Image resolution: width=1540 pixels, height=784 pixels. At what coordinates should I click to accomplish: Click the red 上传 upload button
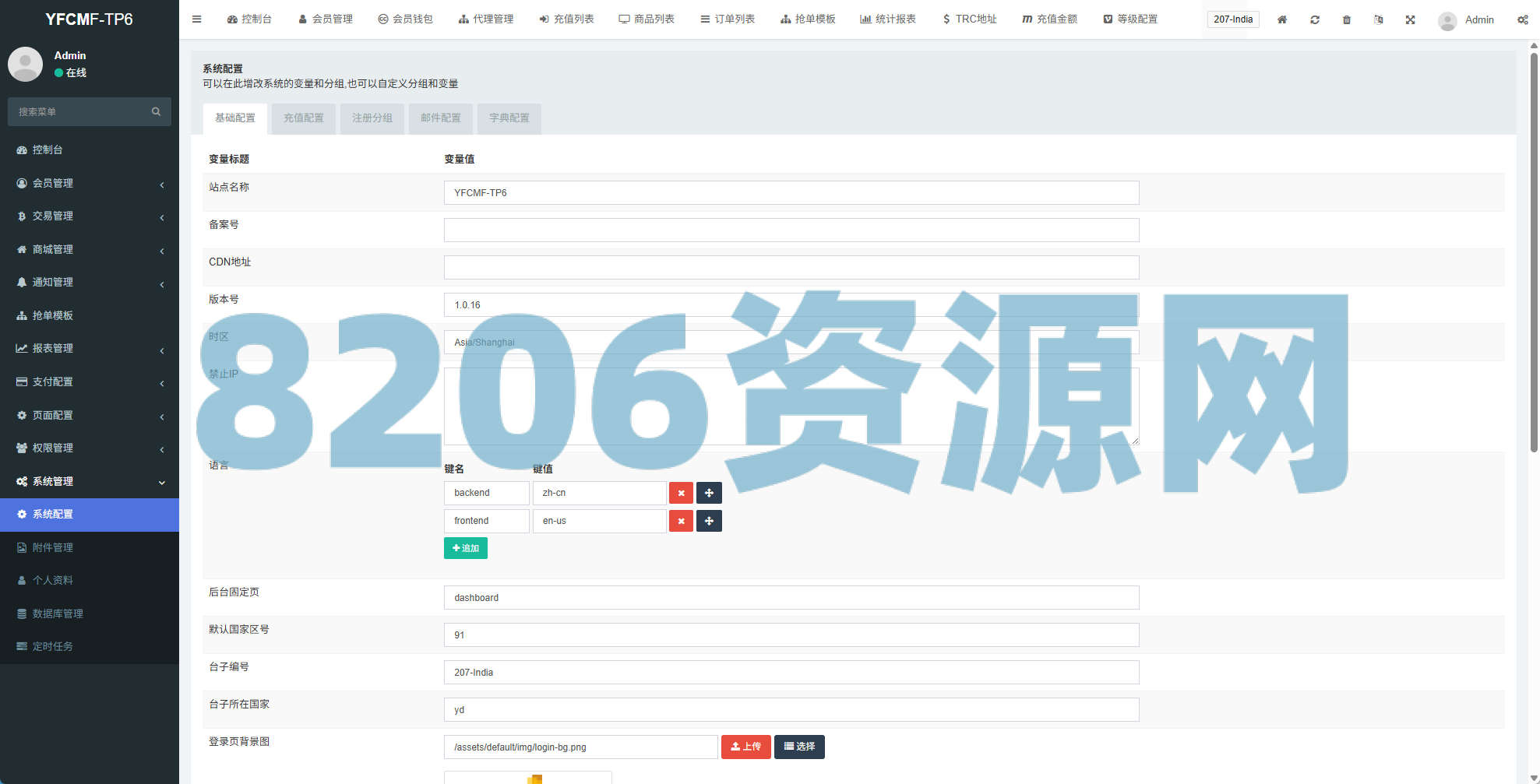point(745,747)
